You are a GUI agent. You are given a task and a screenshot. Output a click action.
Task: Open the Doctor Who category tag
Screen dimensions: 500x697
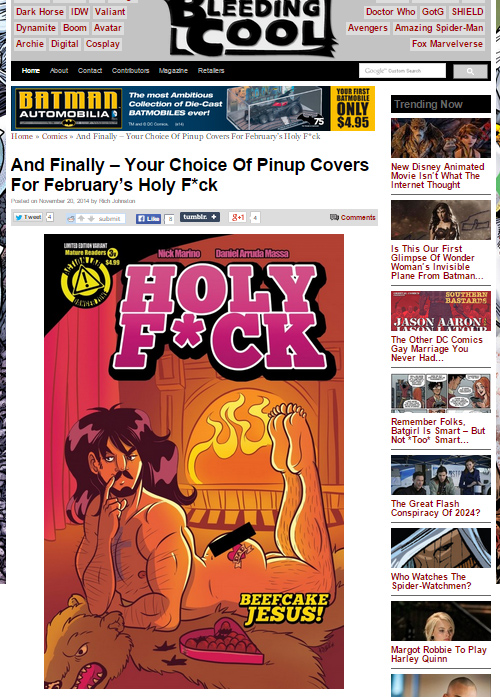(x=390, y=12)
